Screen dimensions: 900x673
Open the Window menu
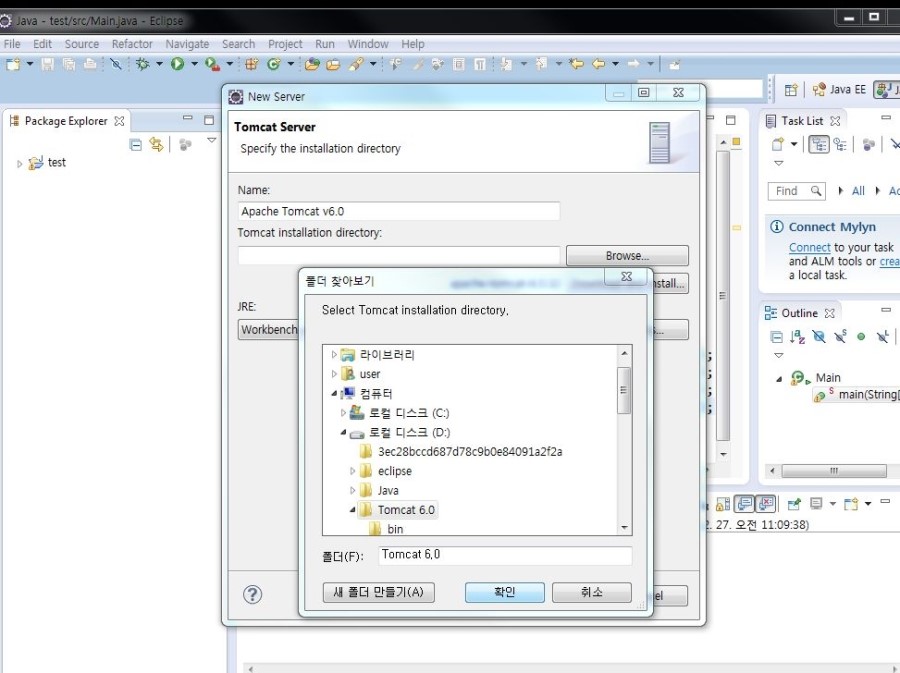[368, 44]
